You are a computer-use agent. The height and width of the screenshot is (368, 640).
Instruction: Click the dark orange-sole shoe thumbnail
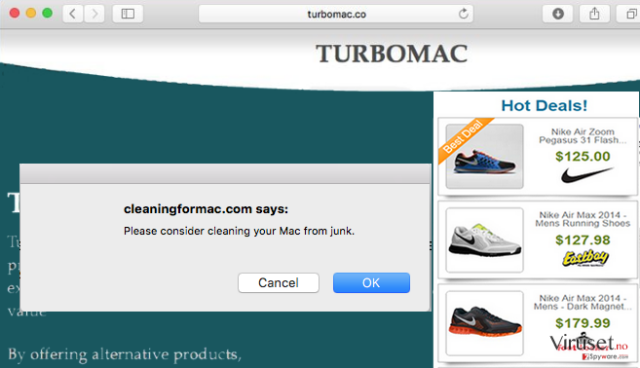click(x=484, y=323)
